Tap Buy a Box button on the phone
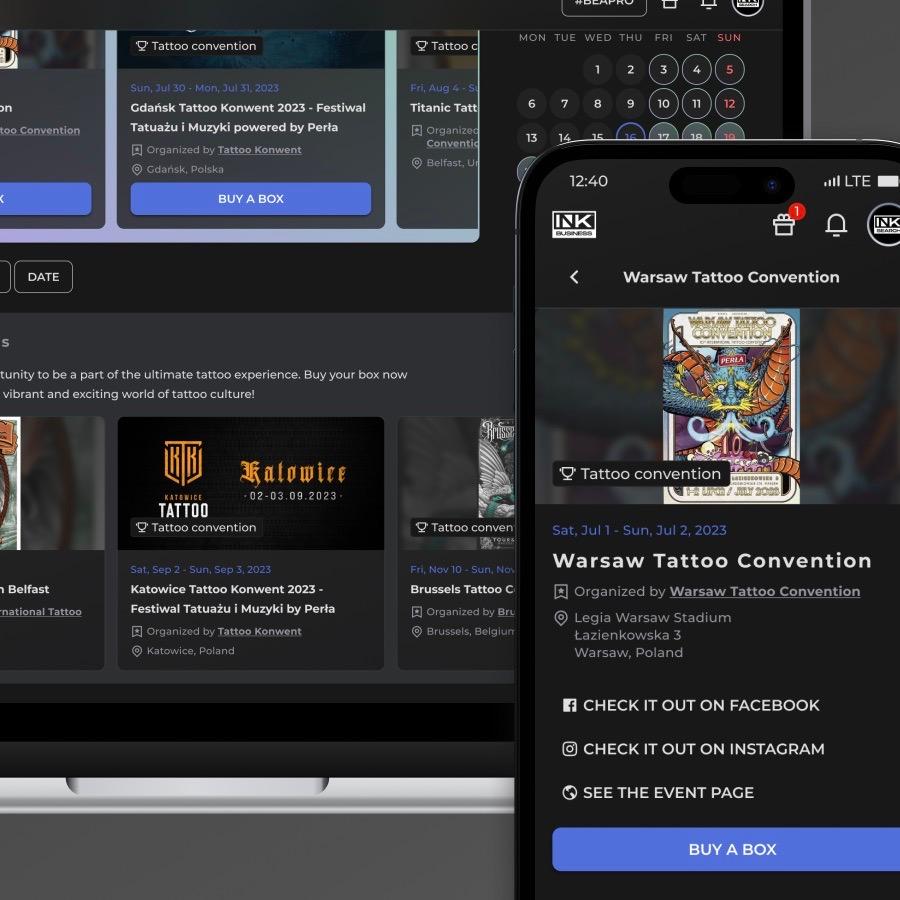The image size is (900, 900). click(x=726, y=849)
